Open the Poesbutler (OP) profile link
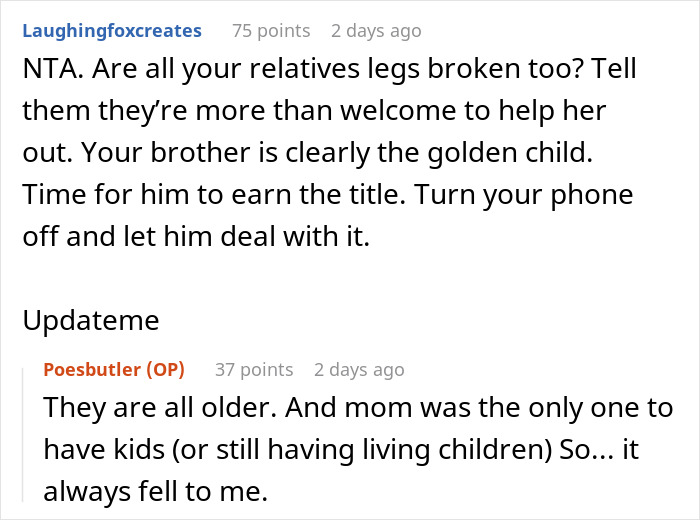The height and width of the screenshot is (520, 700). [x=114, y=370]
